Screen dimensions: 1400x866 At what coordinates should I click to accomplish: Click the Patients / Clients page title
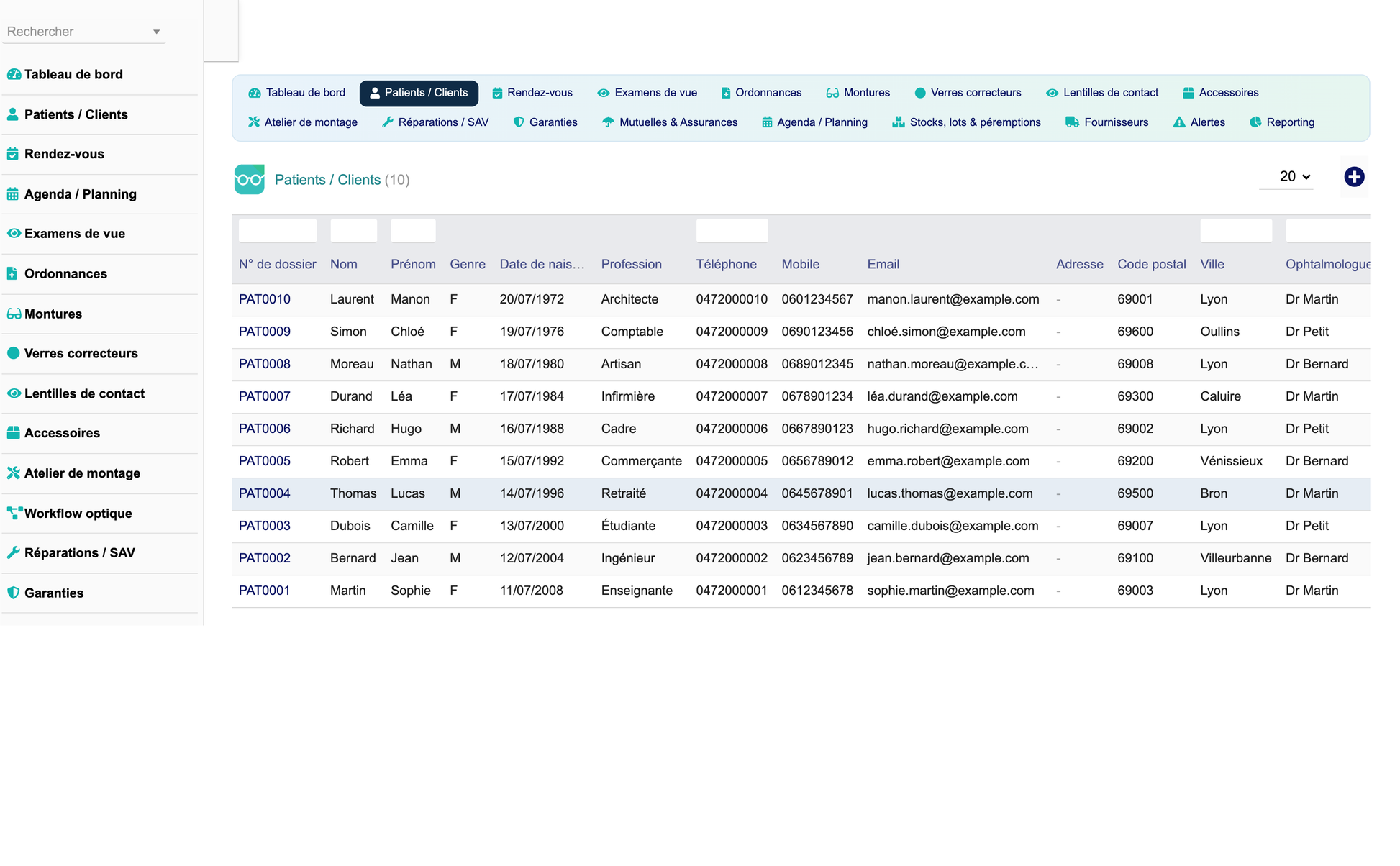(x=327, y=180)
